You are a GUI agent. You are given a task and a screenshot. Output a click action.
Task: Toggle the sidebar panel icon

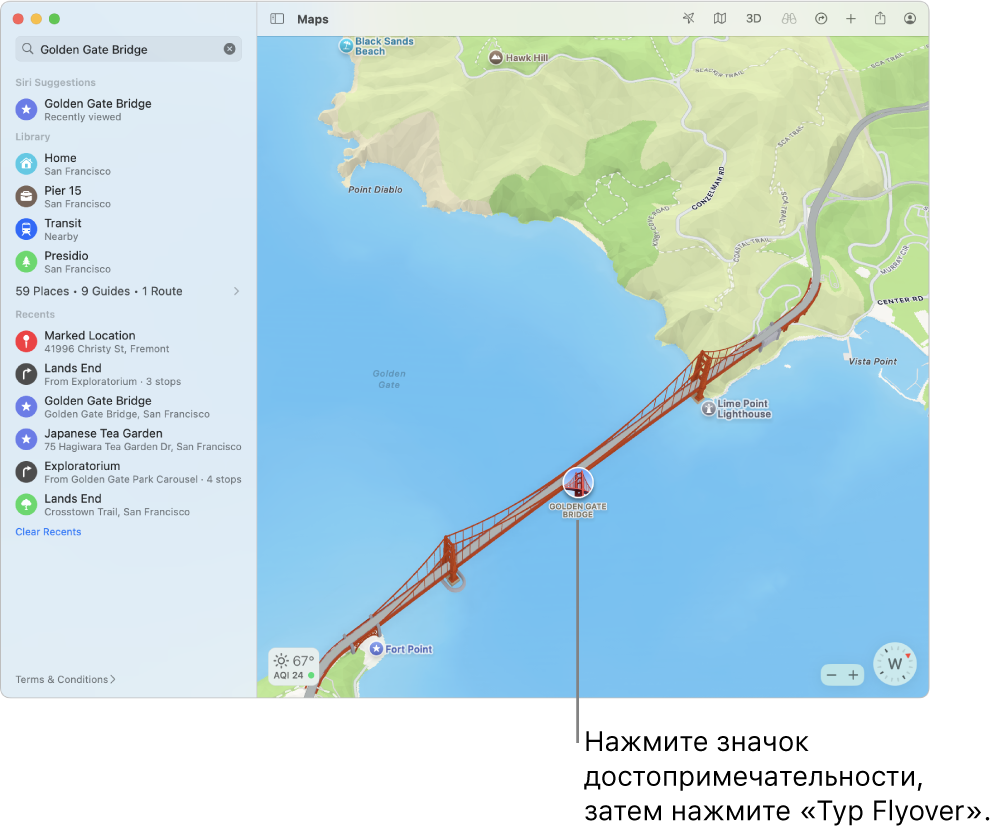click(277, 19)
